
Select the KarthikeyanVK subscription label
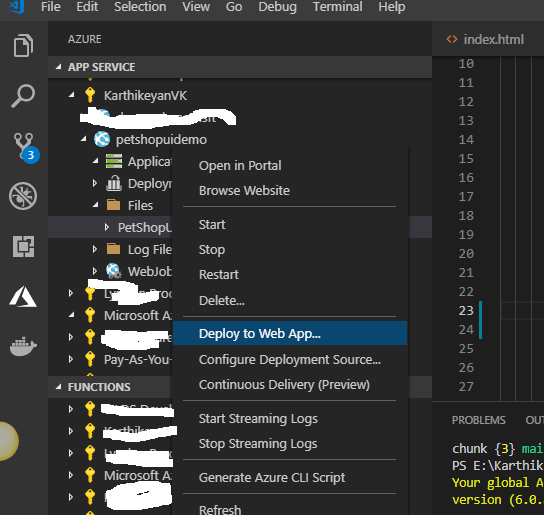coord(145,95)
